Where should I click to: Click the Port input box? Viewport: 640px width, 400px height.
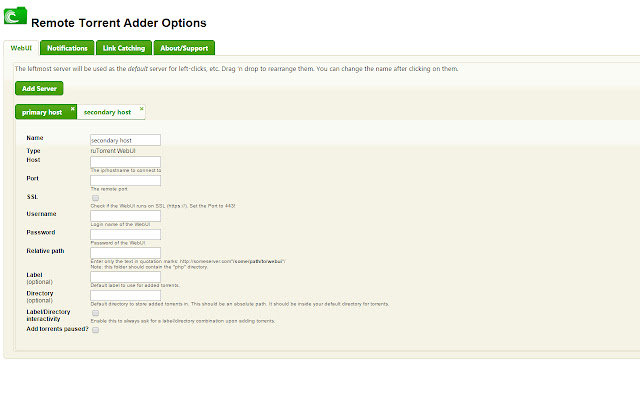(x=125, y=180)
